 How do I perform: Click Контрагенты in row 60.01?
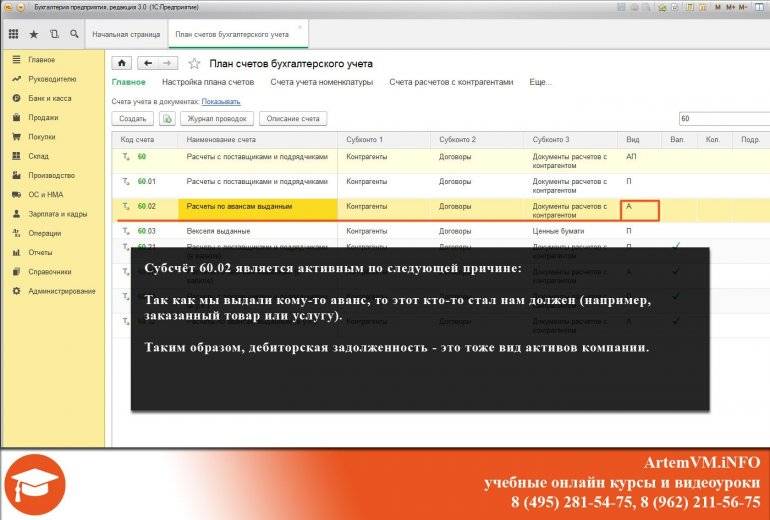click(366, 182)
